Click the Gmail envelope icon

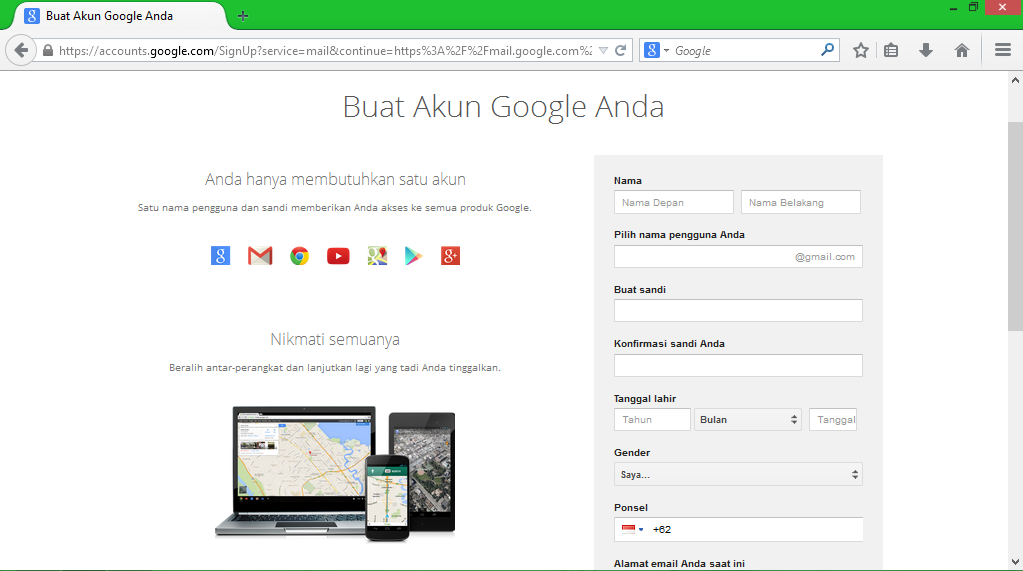(260, 256)
